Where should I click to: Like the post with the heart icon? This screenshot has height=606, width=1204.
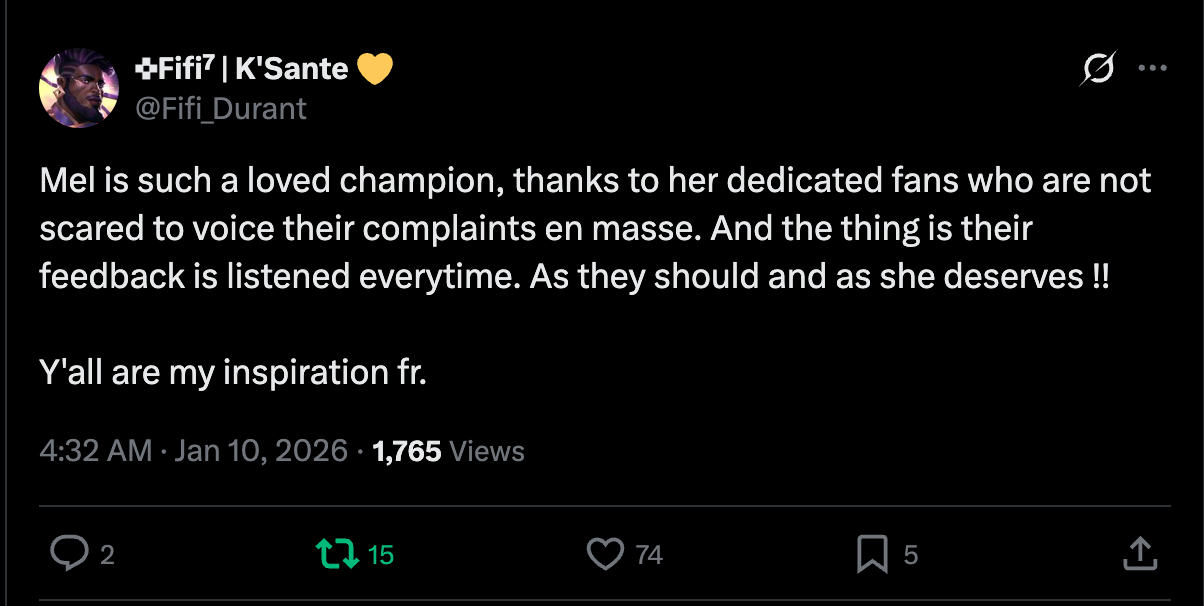[605, 553]
